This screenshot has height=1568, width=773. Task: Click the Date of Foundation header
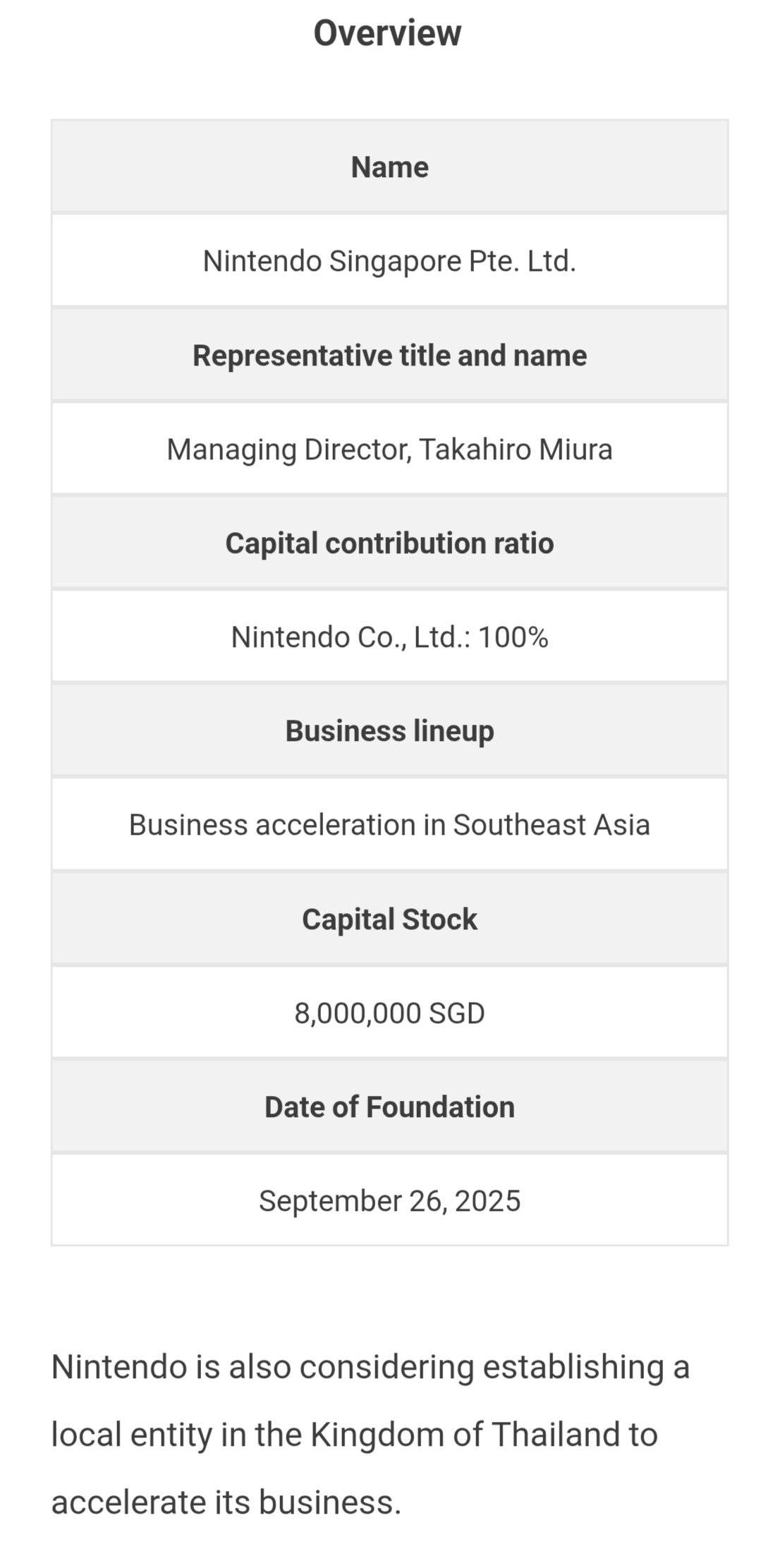point(389,1107)
